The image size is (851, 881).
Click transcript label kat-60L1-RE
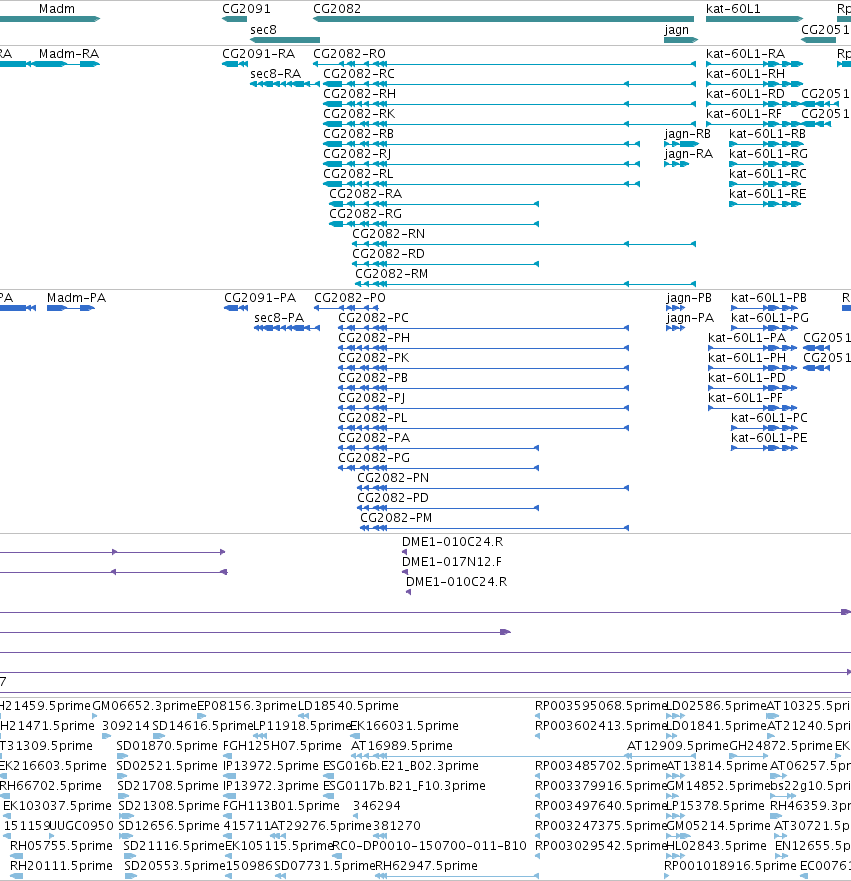[768, 194]
